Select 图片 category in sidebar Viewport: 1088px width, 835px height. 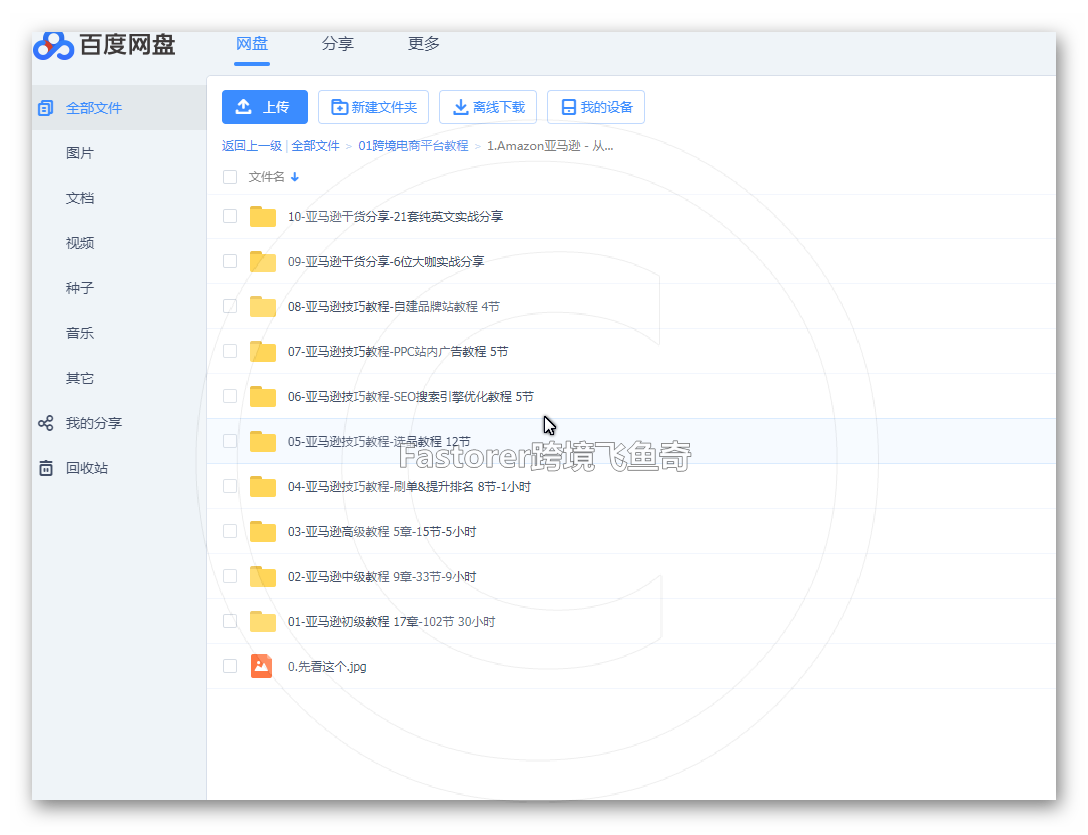[x=80, y=153]
